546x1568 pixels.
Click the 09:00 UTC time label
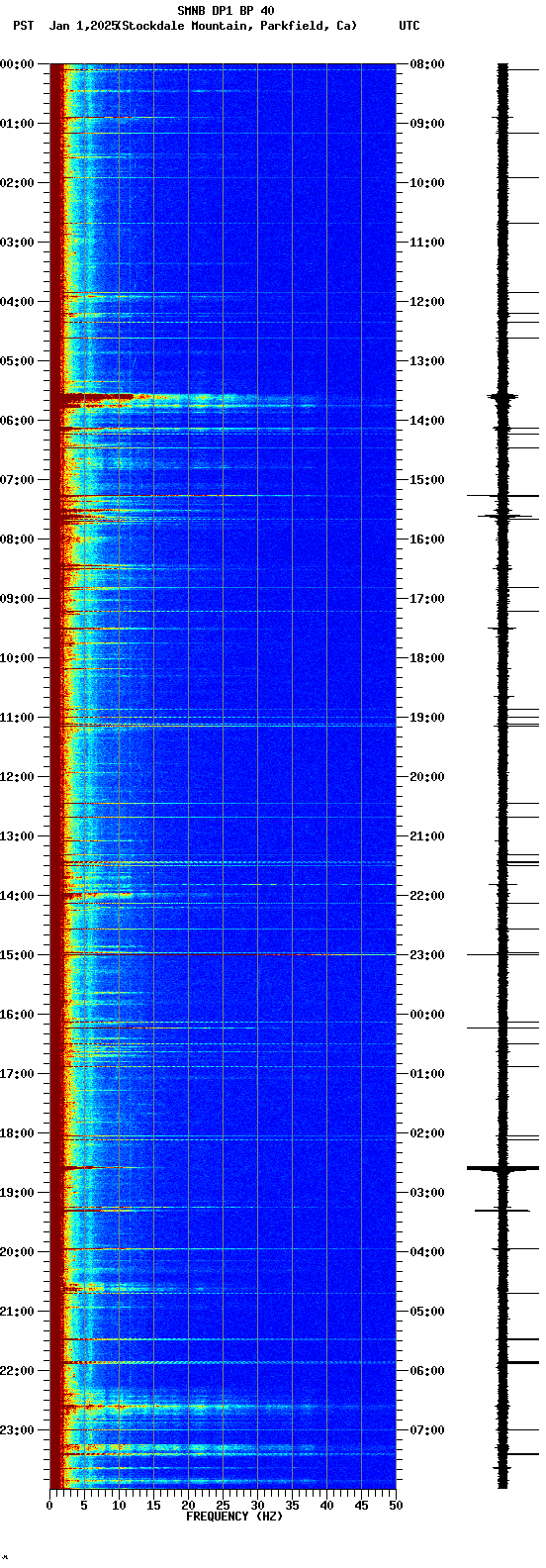click(427, 124)
